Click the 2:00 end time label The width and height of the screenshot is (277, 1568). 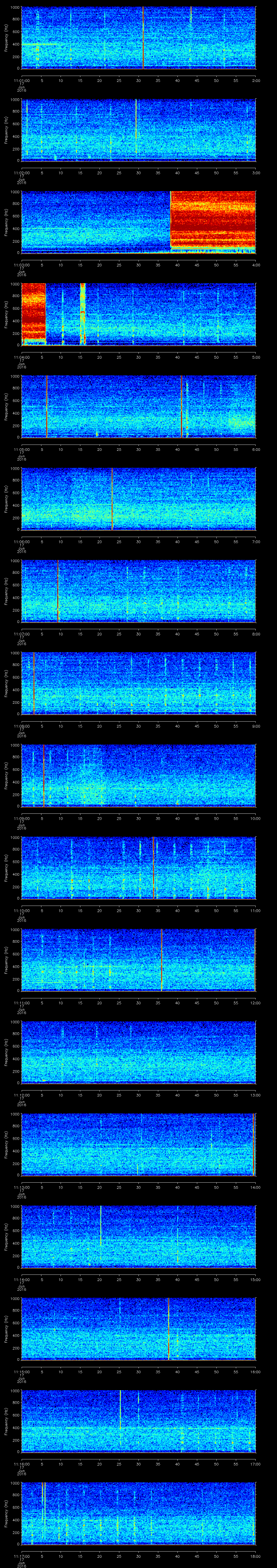point(256,80)
